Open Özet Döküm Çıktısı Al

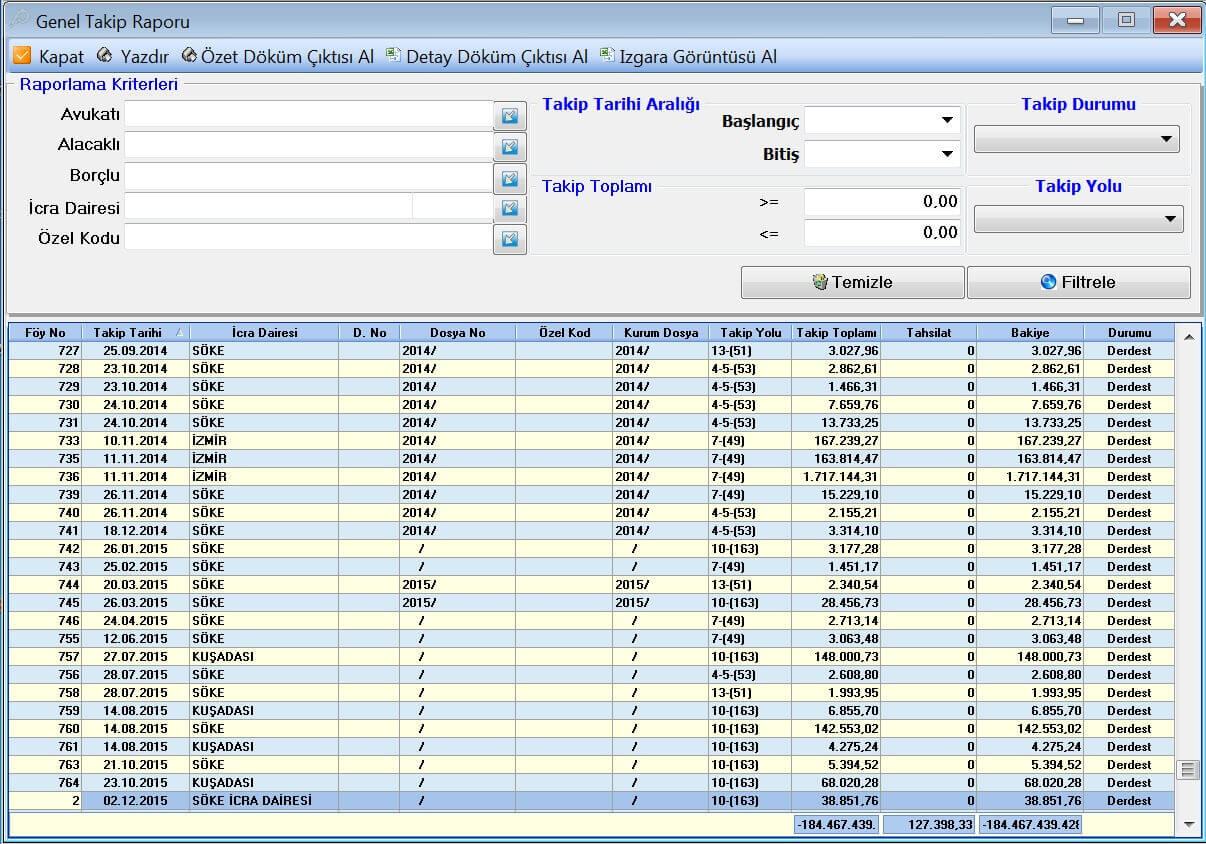pos(278,57)
